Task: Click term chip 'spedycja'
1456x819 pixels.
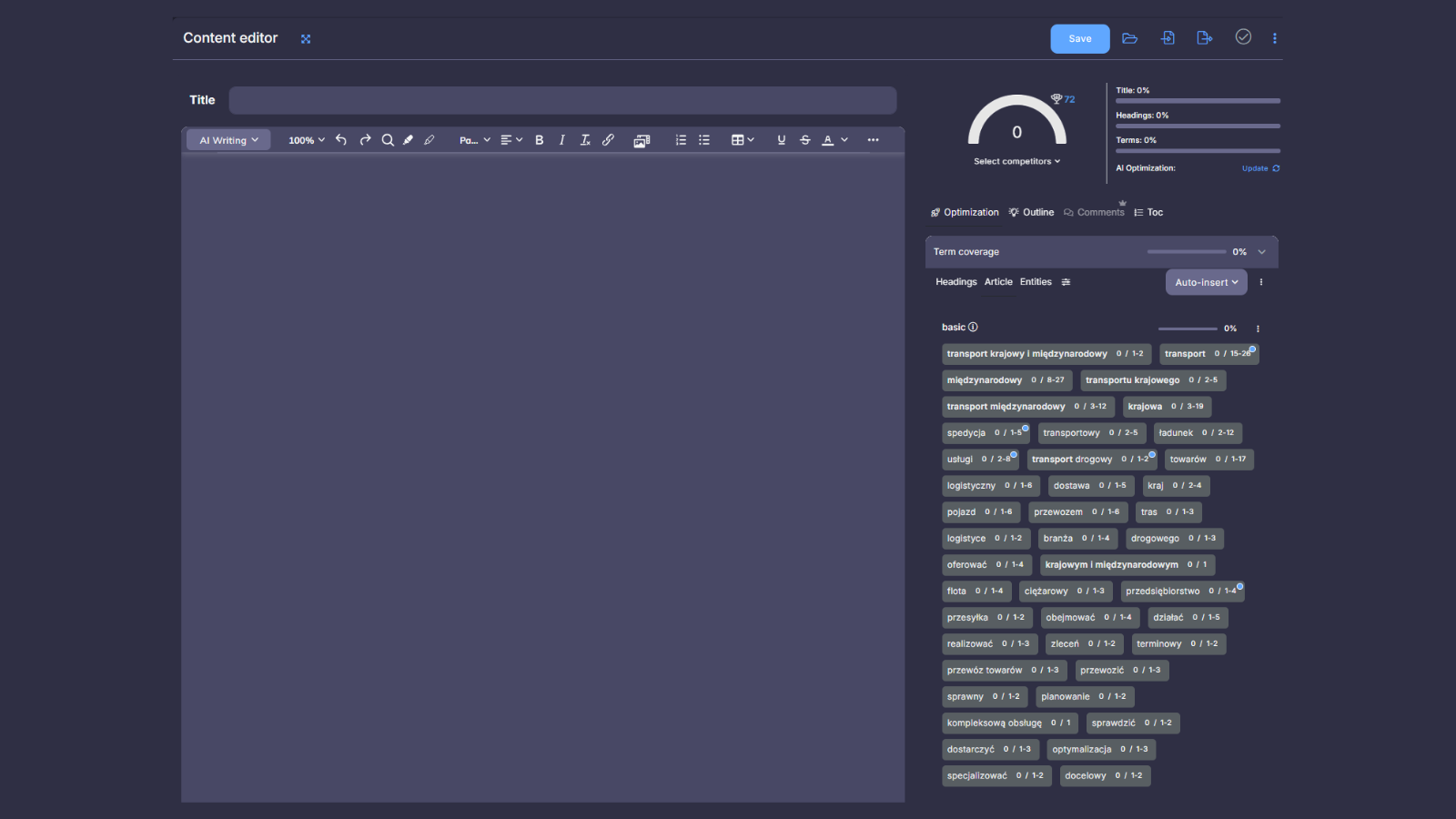Action: click(986, 433)
